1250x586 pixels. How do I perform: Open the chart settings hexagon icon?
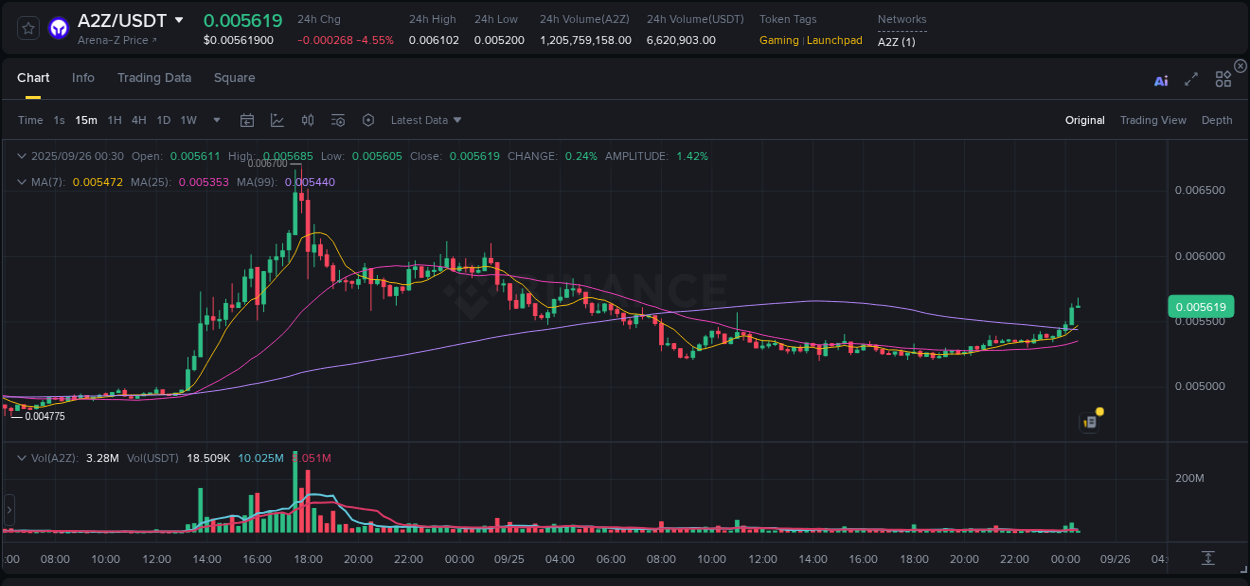[368, 119]
